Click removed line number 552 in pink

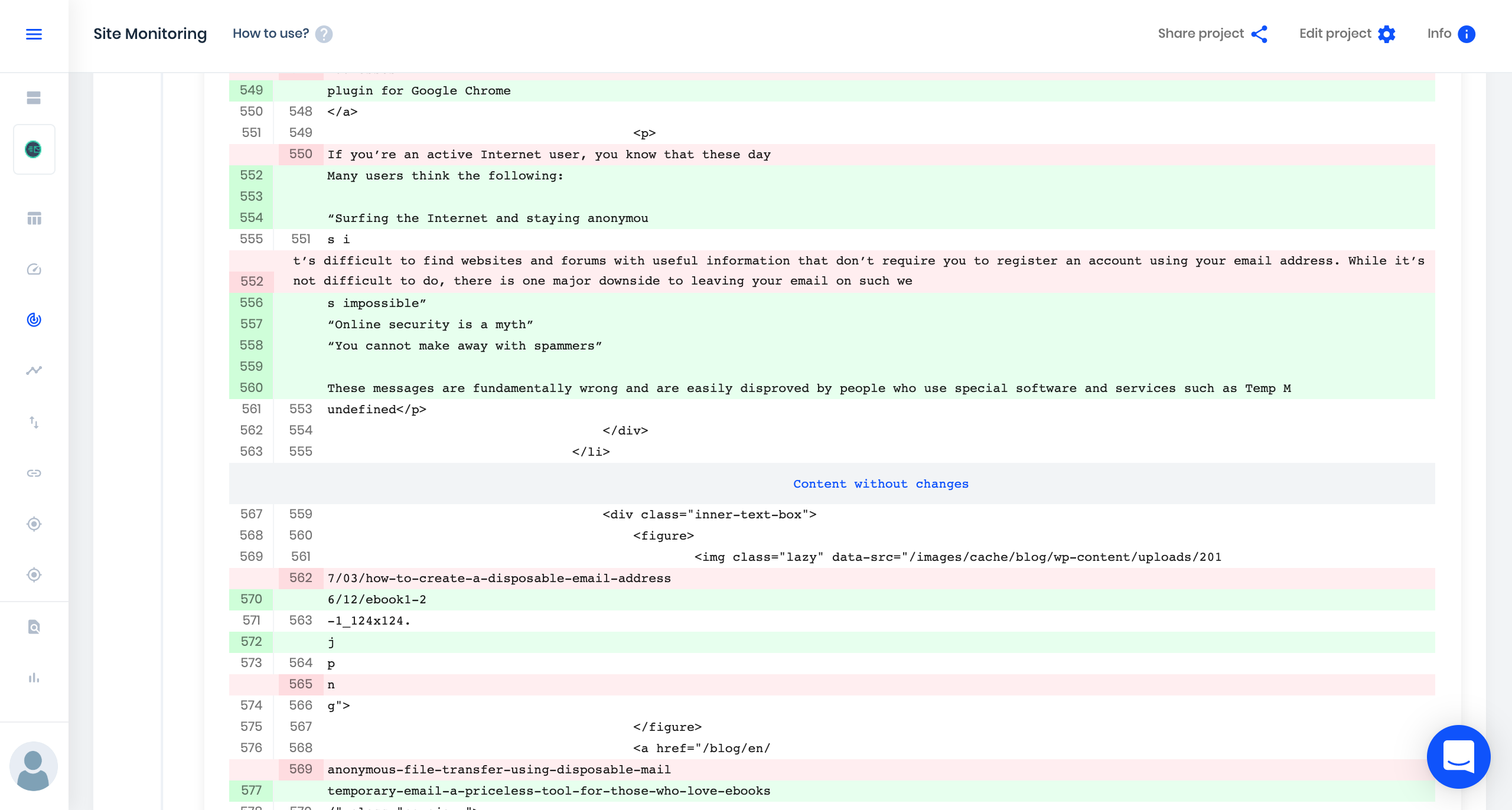click(252, 282)
